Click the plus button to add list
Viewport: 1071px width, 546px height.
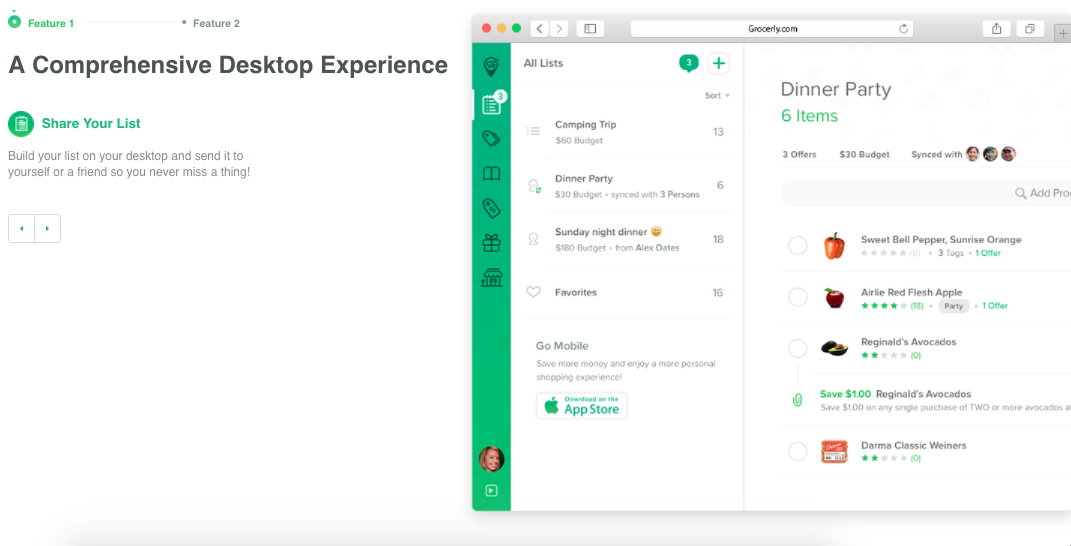click(719, 64)
